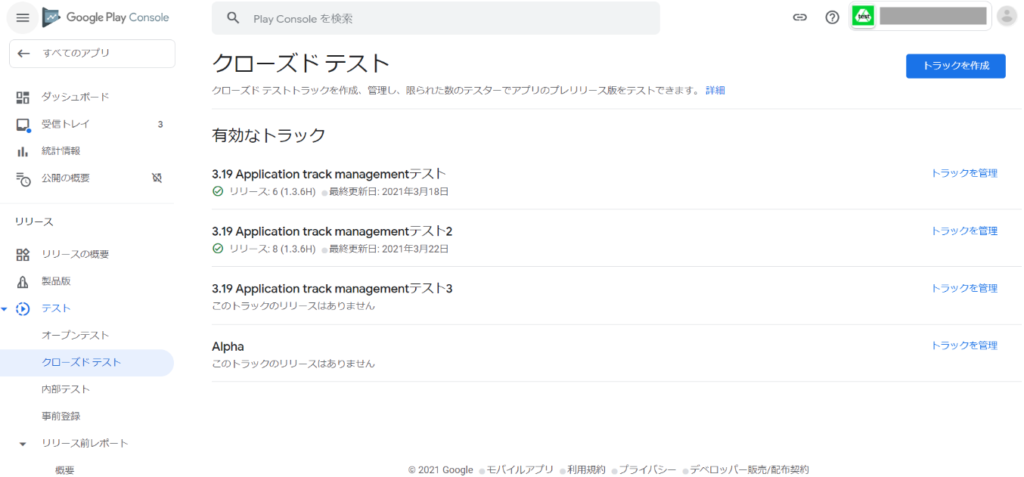Open the 詳細 link in description
This screenshot has height=477, width=1024.
point(715,90)
